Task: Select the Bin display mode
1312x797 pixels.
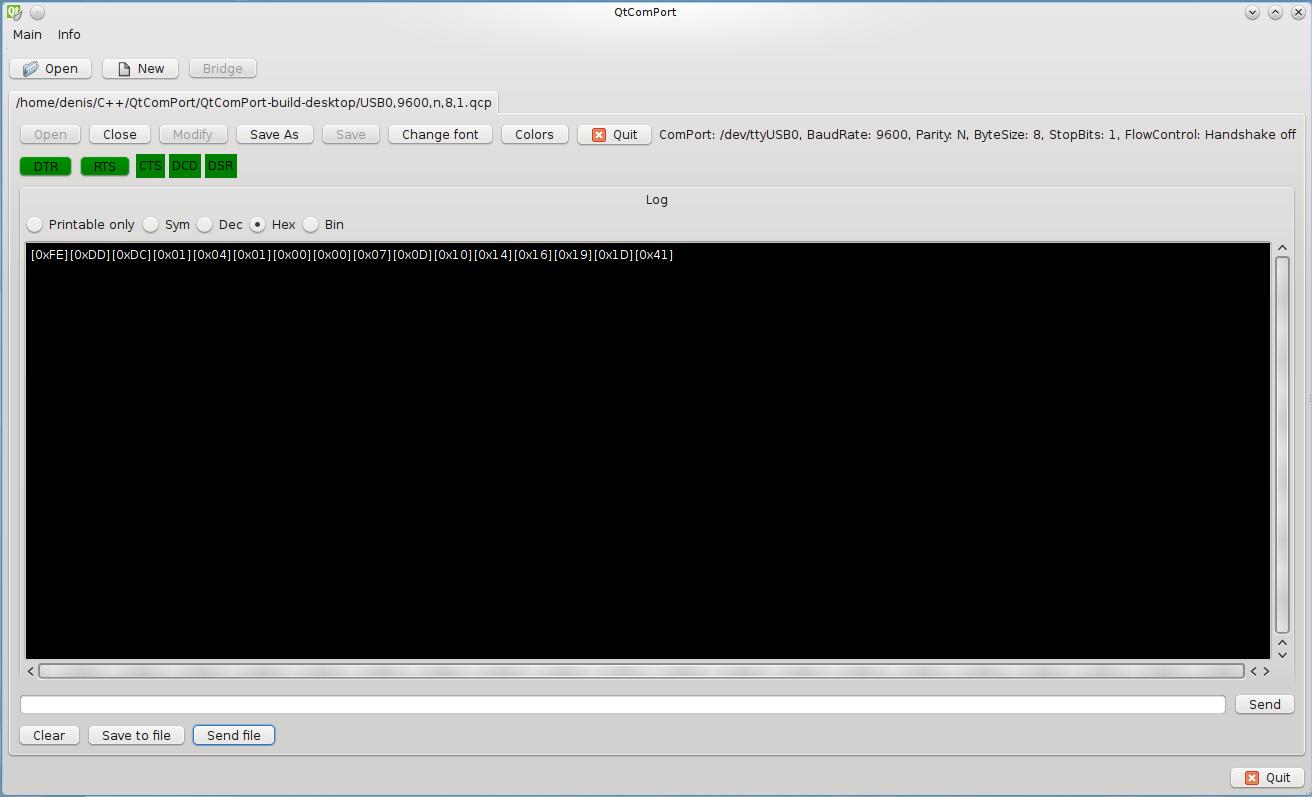Action: (x=323, y=224)
